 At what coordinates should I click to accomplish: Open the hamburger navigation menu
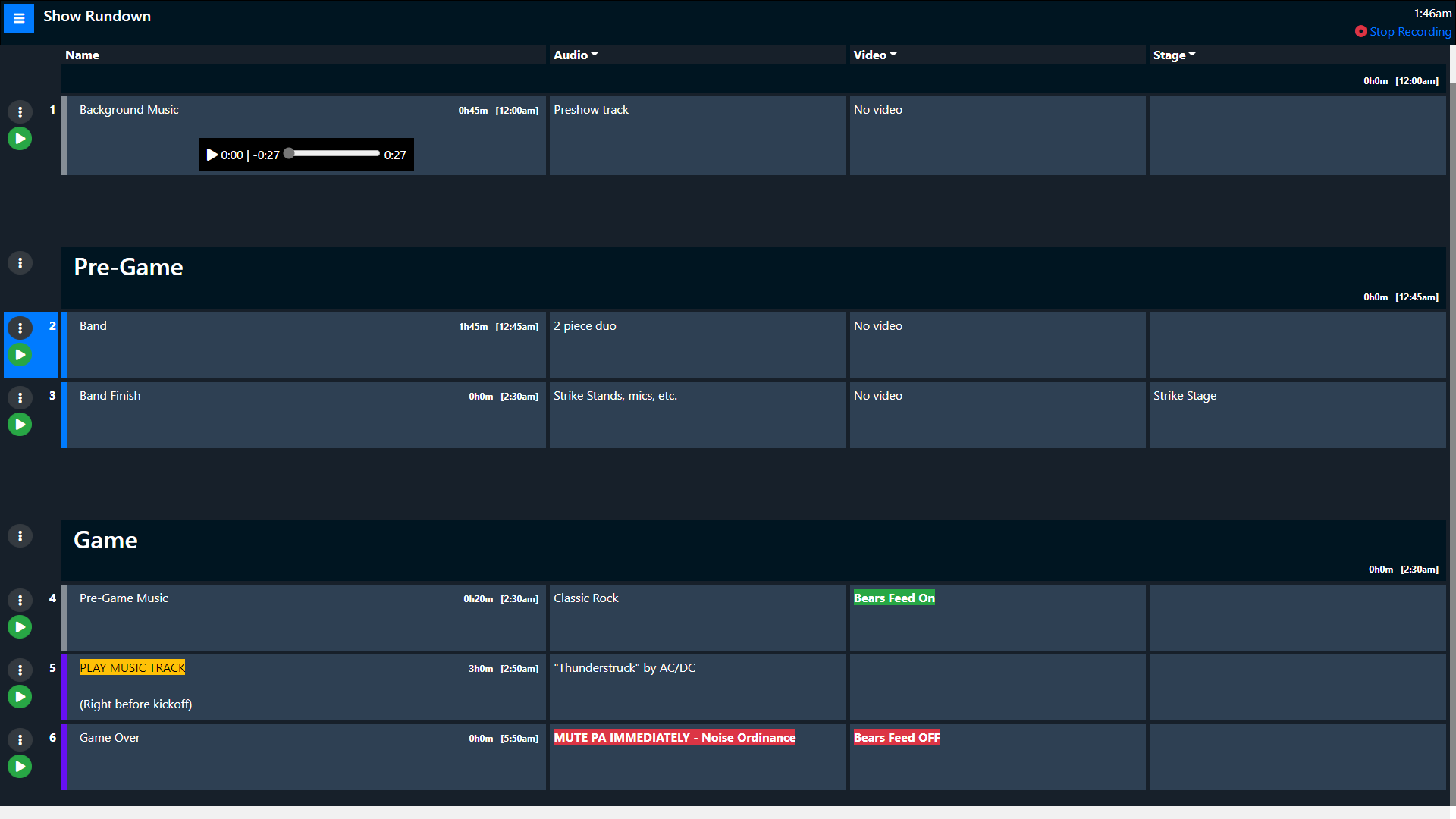click(18, 17)
